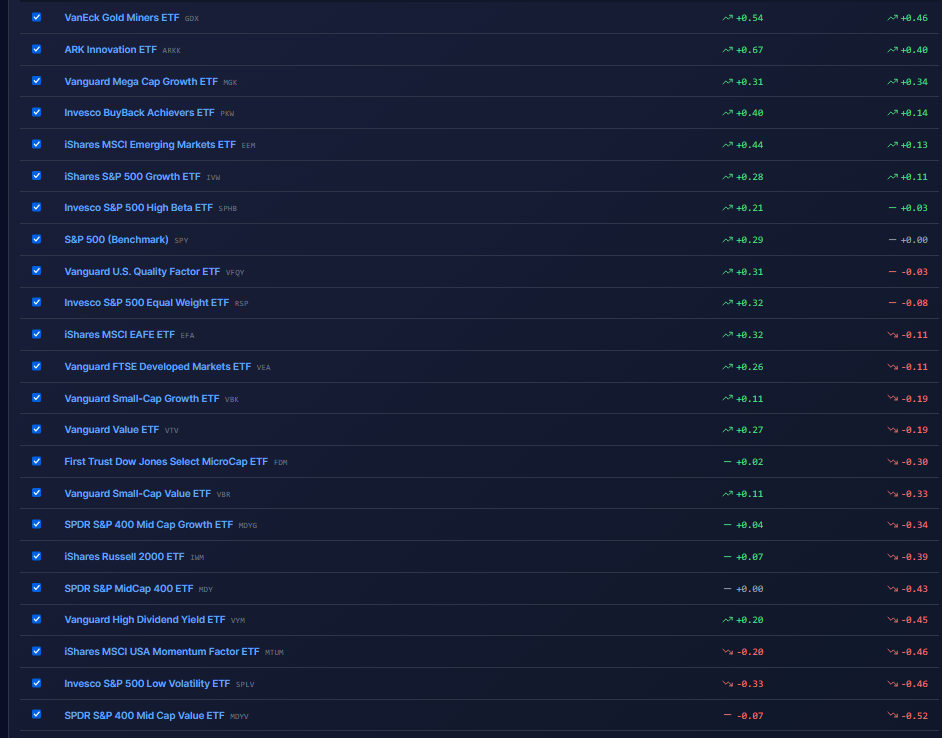Click the MTUM ticker label
The width and height of the screenshot is (942, 738).
pos(274,652)
